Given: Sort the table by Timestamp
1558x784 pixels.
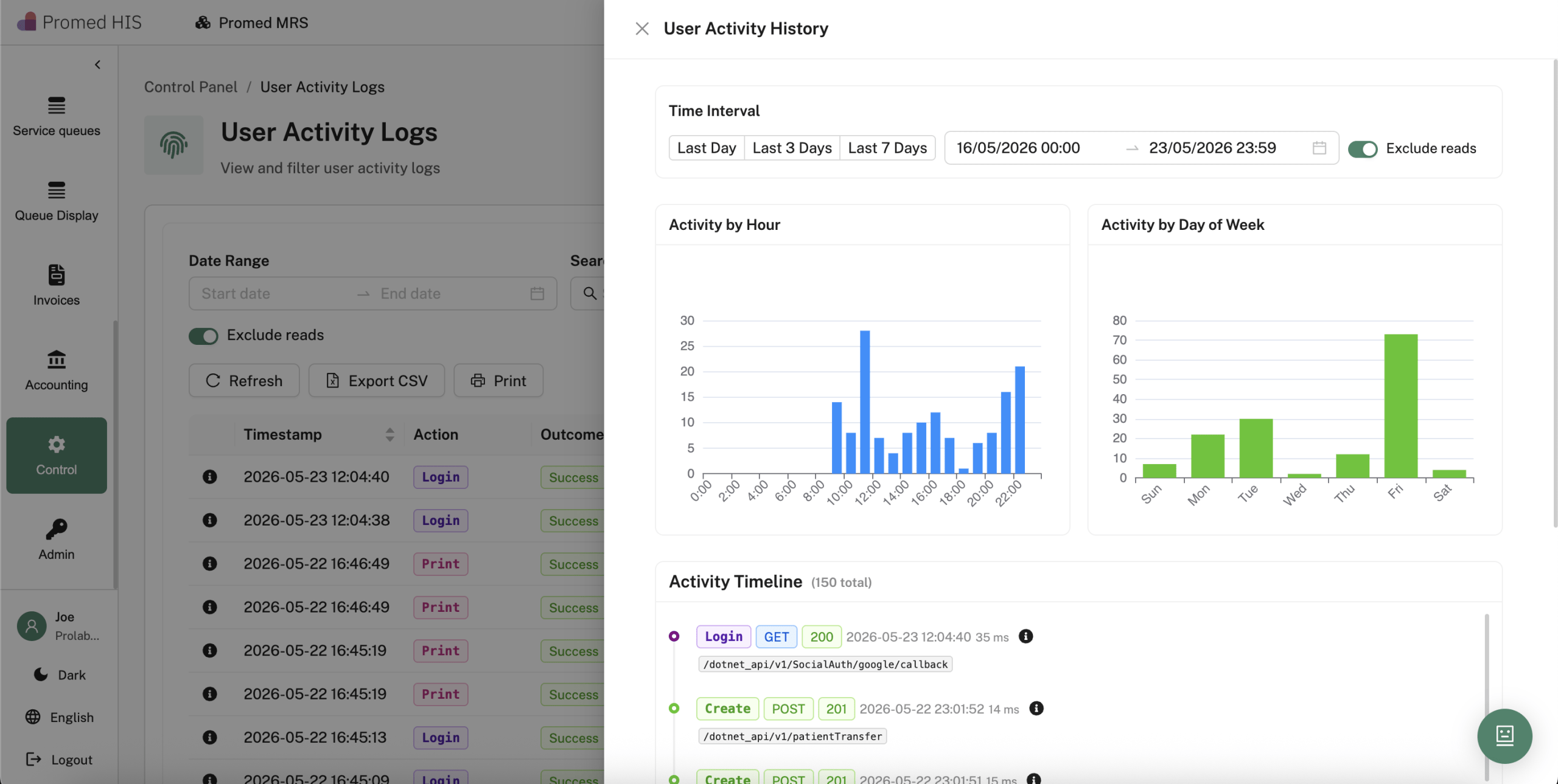Looking at the screenshot, I should (x=389, y=434).
